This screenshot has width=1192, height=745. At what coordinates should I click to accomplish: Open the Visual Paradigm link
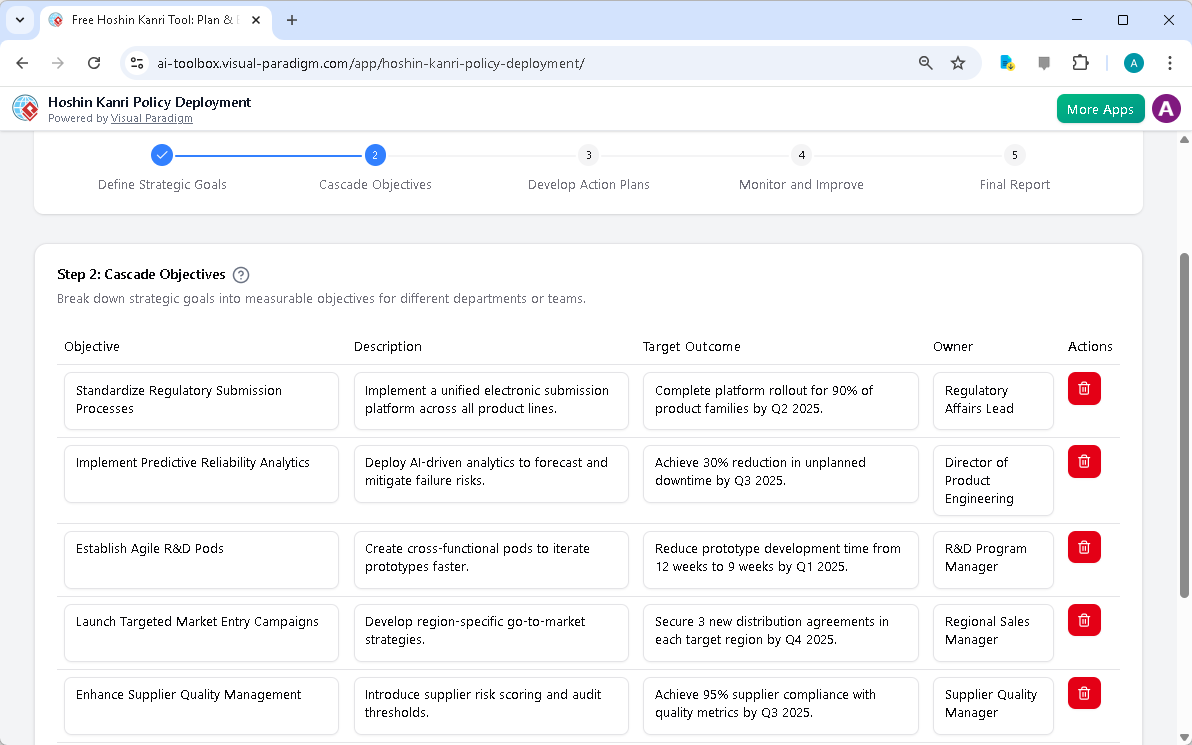click(152, 118)
